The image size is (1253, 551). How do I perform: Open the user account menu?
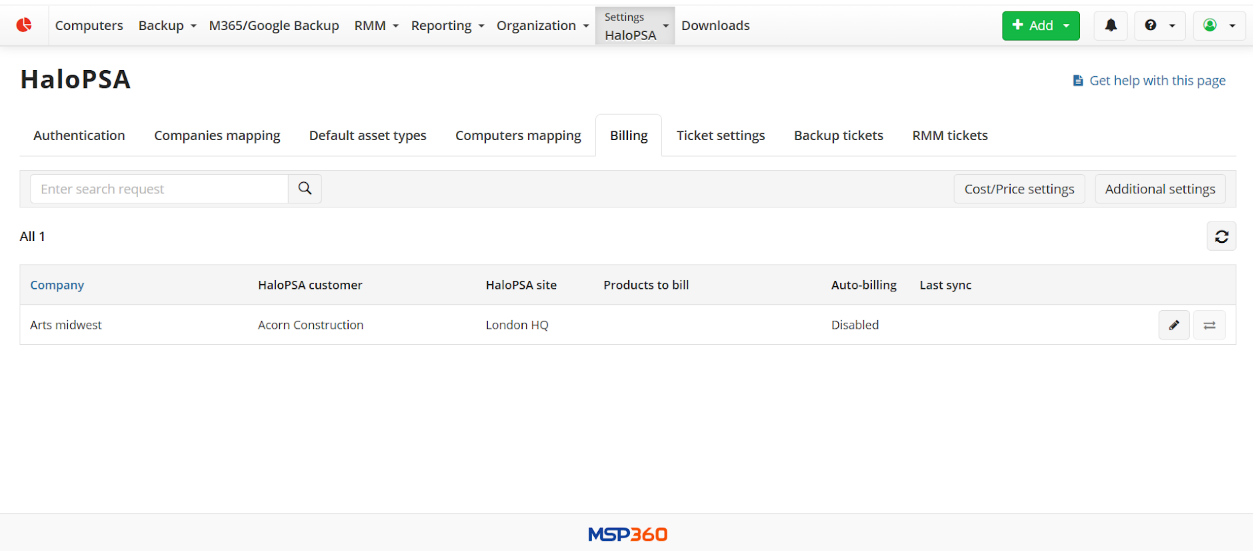1218,26
